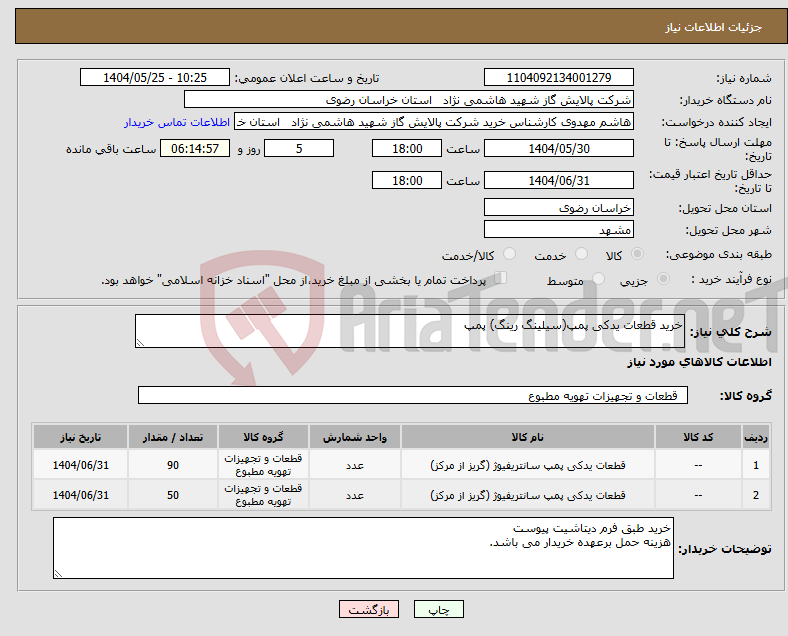Image resolution: width=788 pixels, height=636 pixels.
Task: Click the description textarea resize grip
Action: (x=140, y=343)
